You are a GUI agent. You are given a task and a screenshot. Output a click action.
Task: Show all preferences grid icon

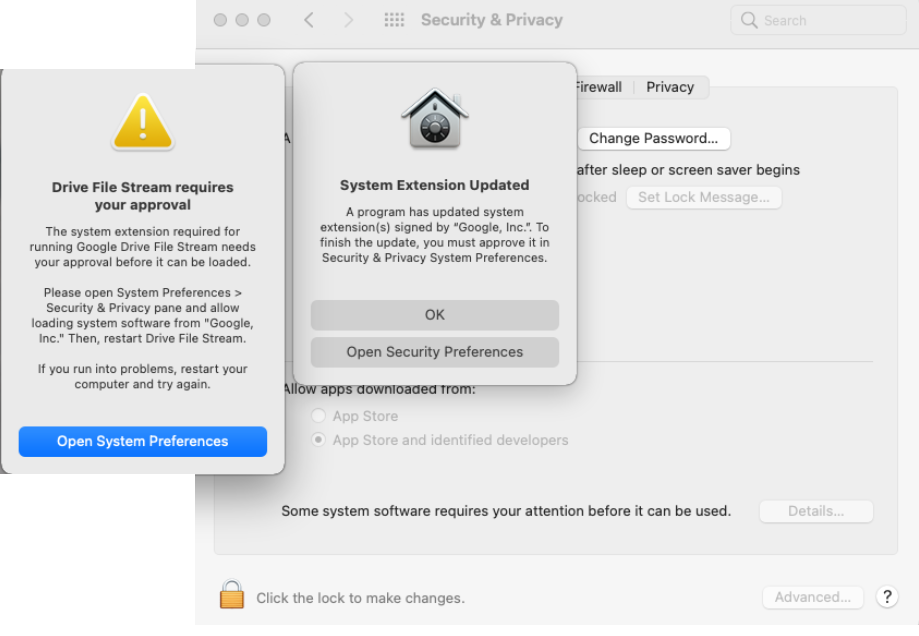pos(394,20)
